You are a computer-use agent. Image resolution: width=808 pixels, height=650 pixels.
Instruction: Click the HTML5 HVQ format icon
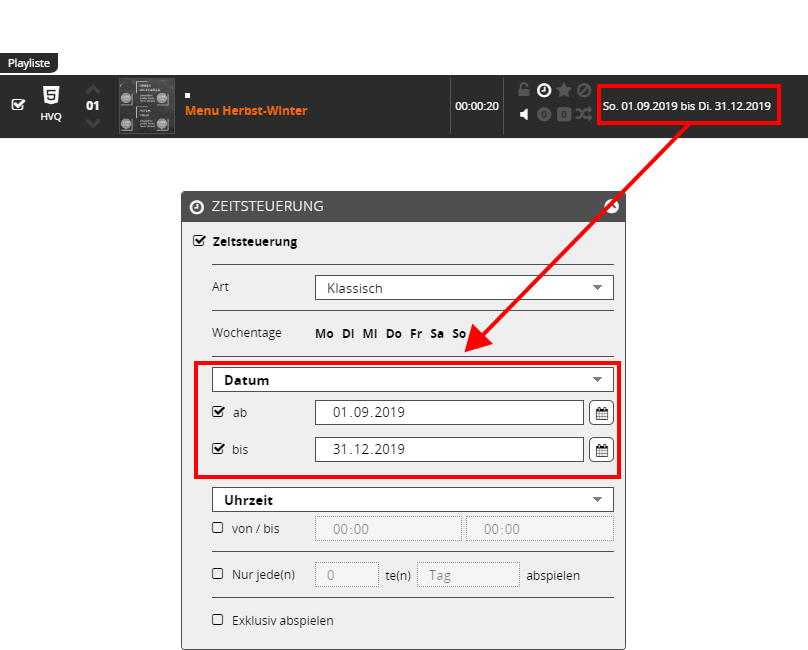tap(51, 102)
